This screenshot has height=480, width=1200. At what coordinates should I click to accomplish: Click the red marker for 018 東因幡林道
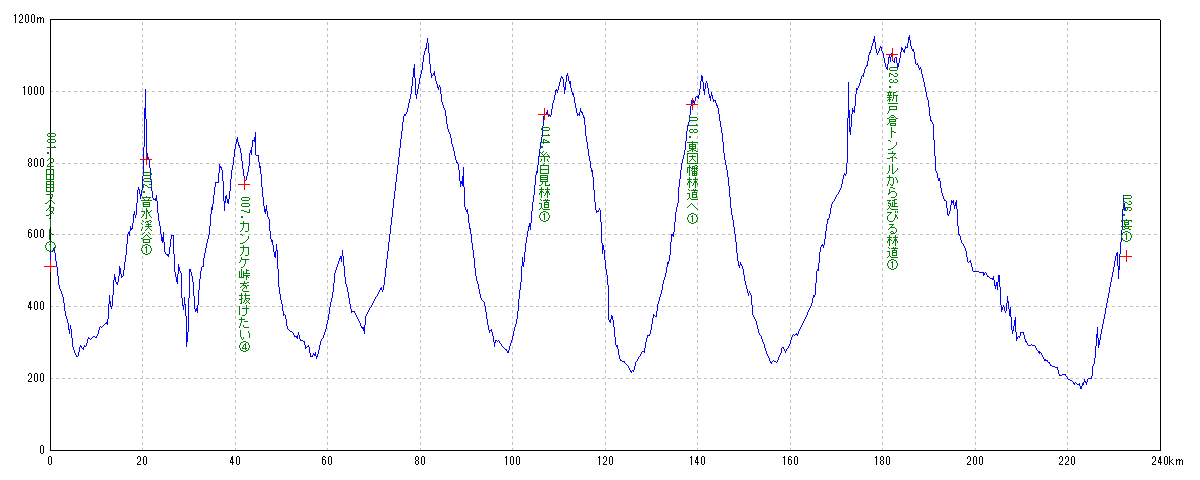691,104
